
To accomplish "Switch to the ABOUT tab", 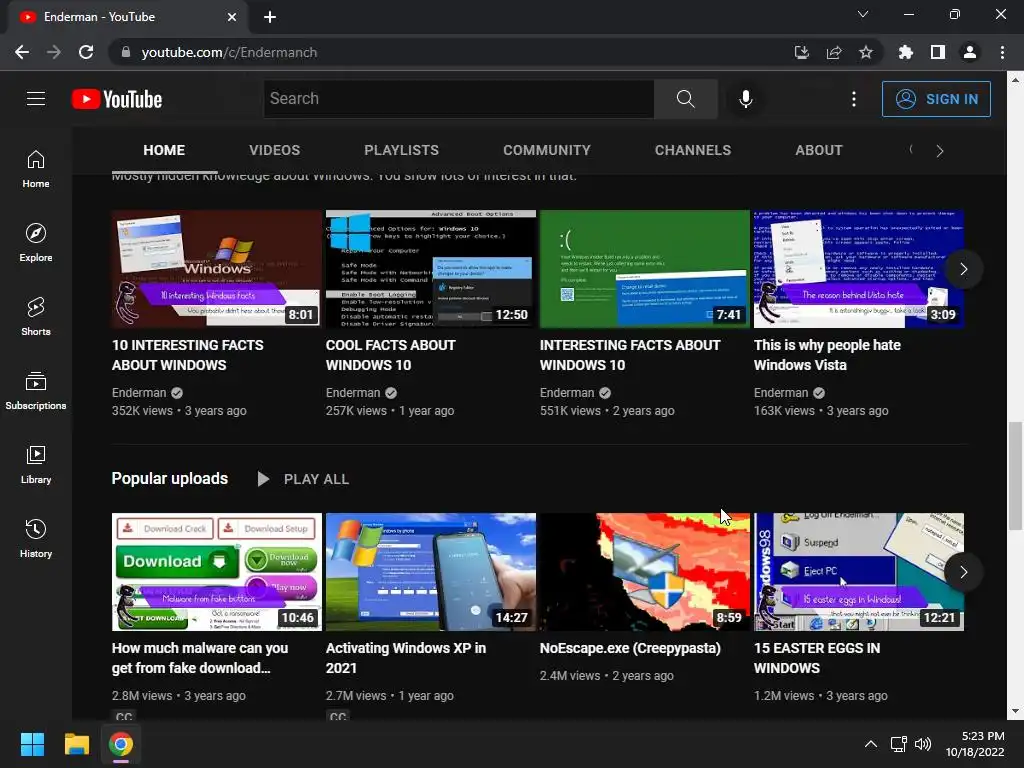I will (819, 150).
